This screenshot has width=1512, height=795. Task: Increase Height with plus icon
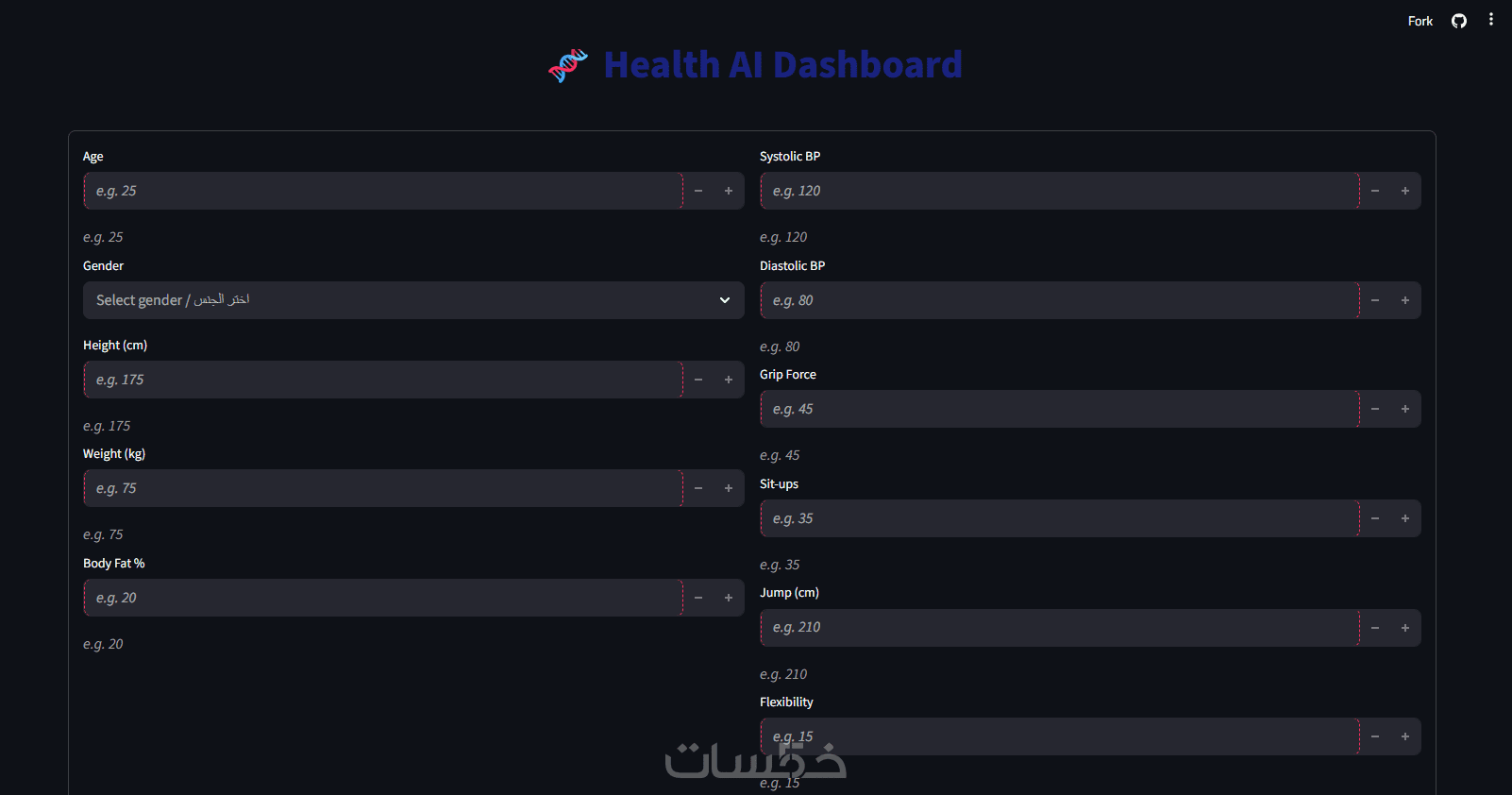pos(729,380)
